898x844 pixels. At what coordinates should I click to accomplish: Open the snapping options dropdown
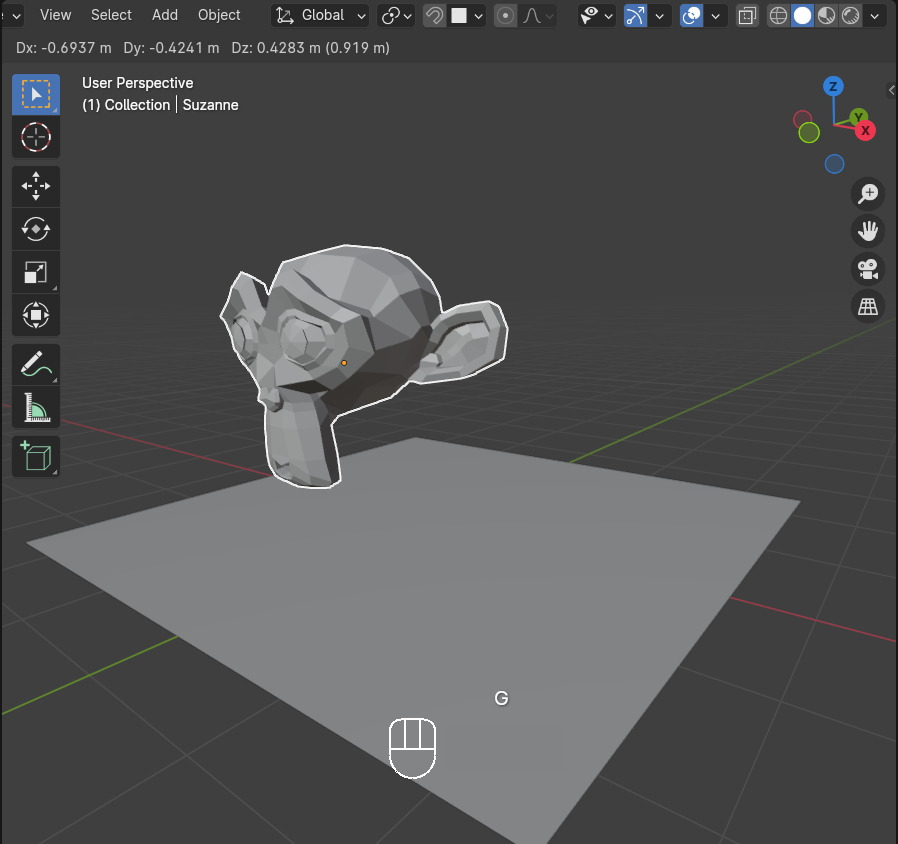coord(468,15)
